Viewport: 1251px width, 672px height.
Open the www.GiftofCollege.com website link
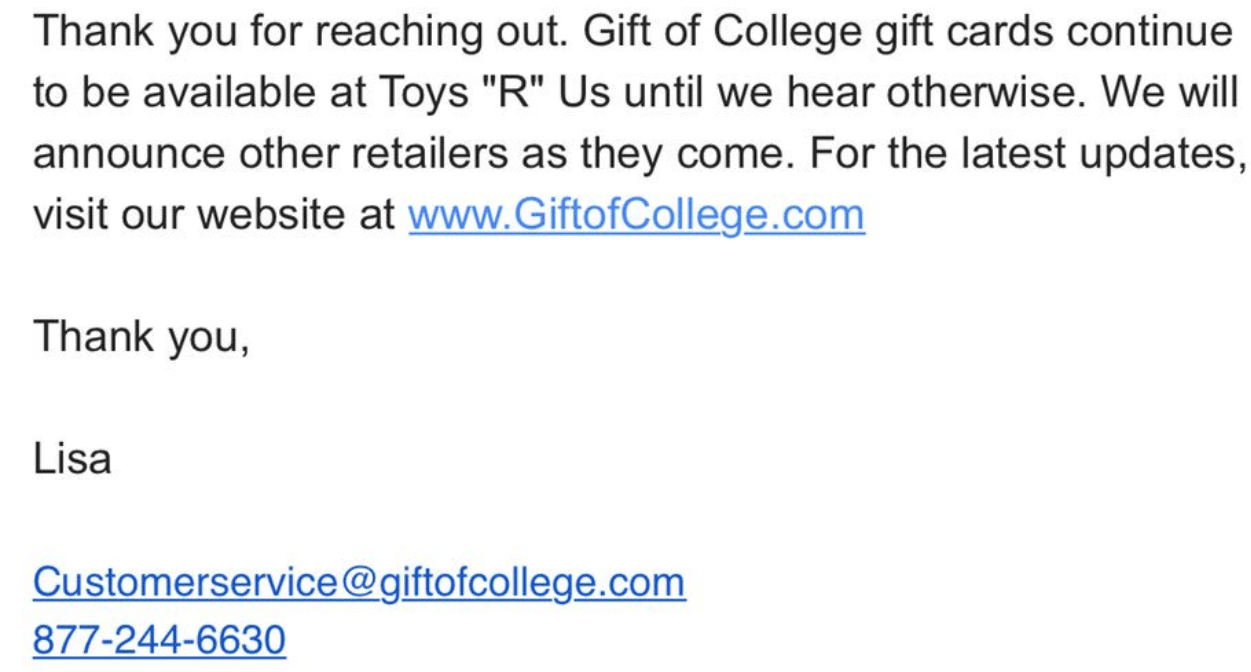pos(636,215)
